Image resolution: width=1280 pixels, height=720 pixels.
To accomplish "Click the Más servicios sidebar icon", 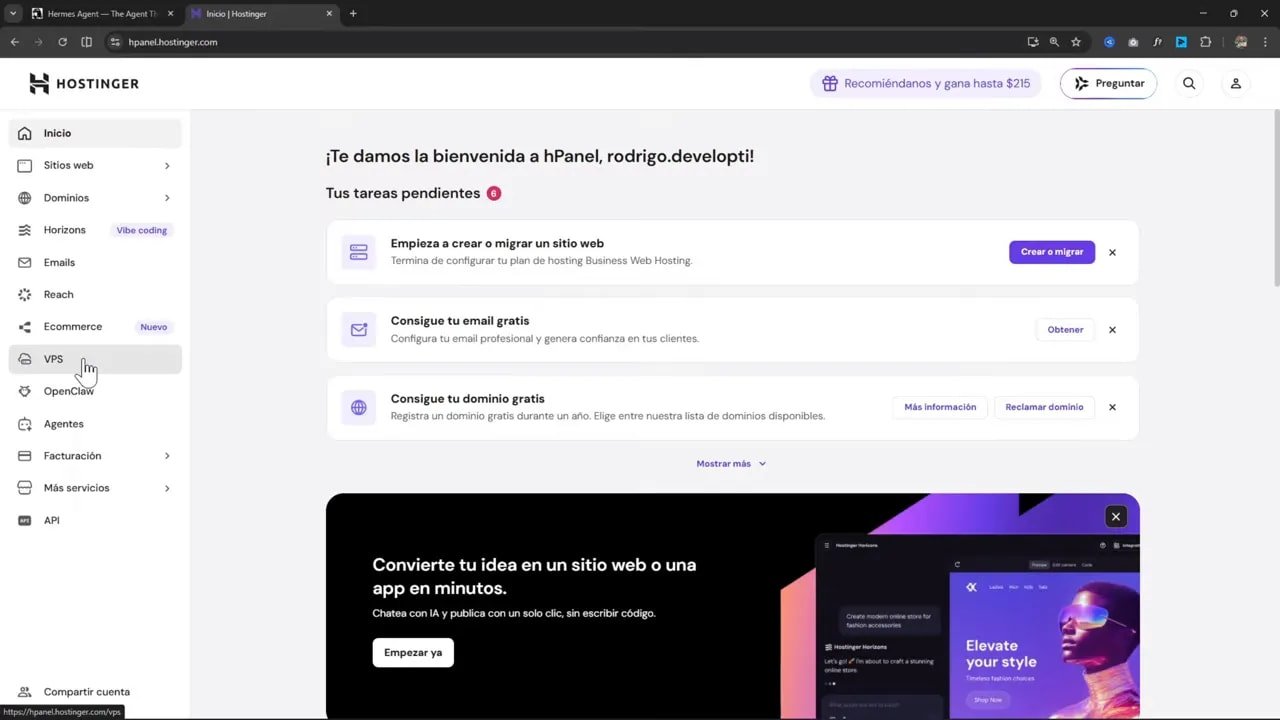I will (25, 488).
